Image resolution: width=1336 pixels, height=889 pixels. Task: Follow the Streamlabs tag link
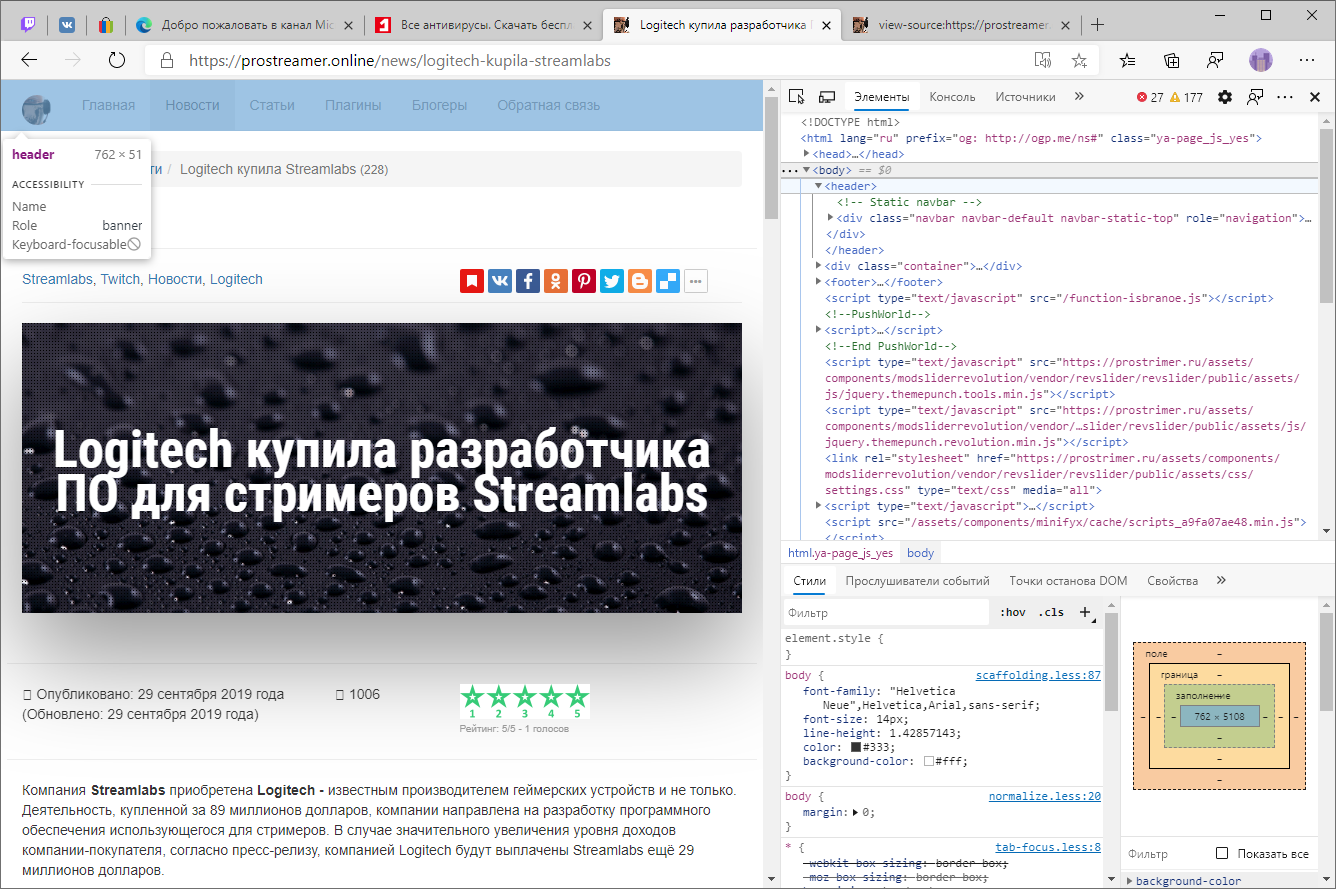coord(58,280)
